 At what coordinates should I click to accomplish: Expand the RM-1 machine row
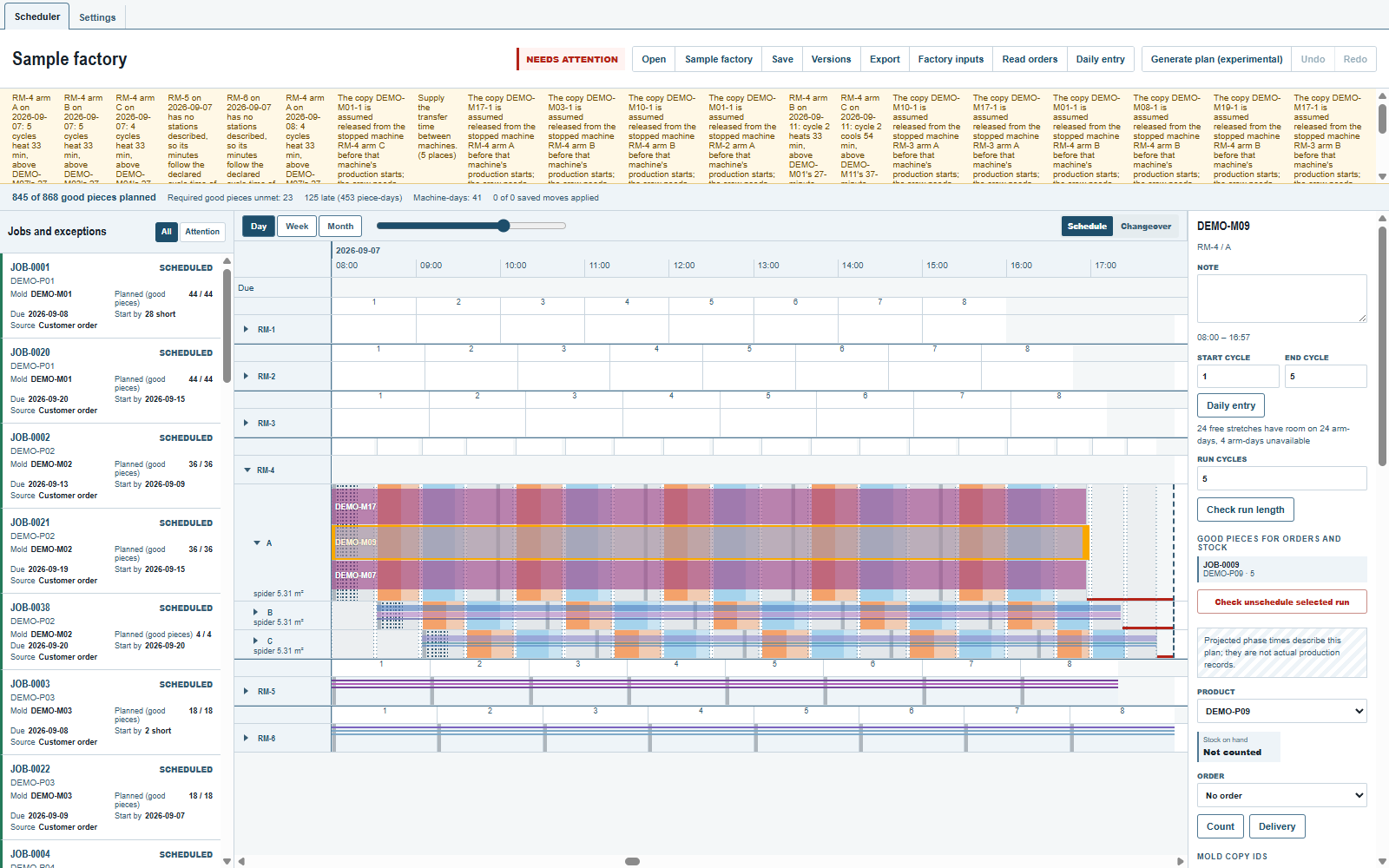point(246,330)
